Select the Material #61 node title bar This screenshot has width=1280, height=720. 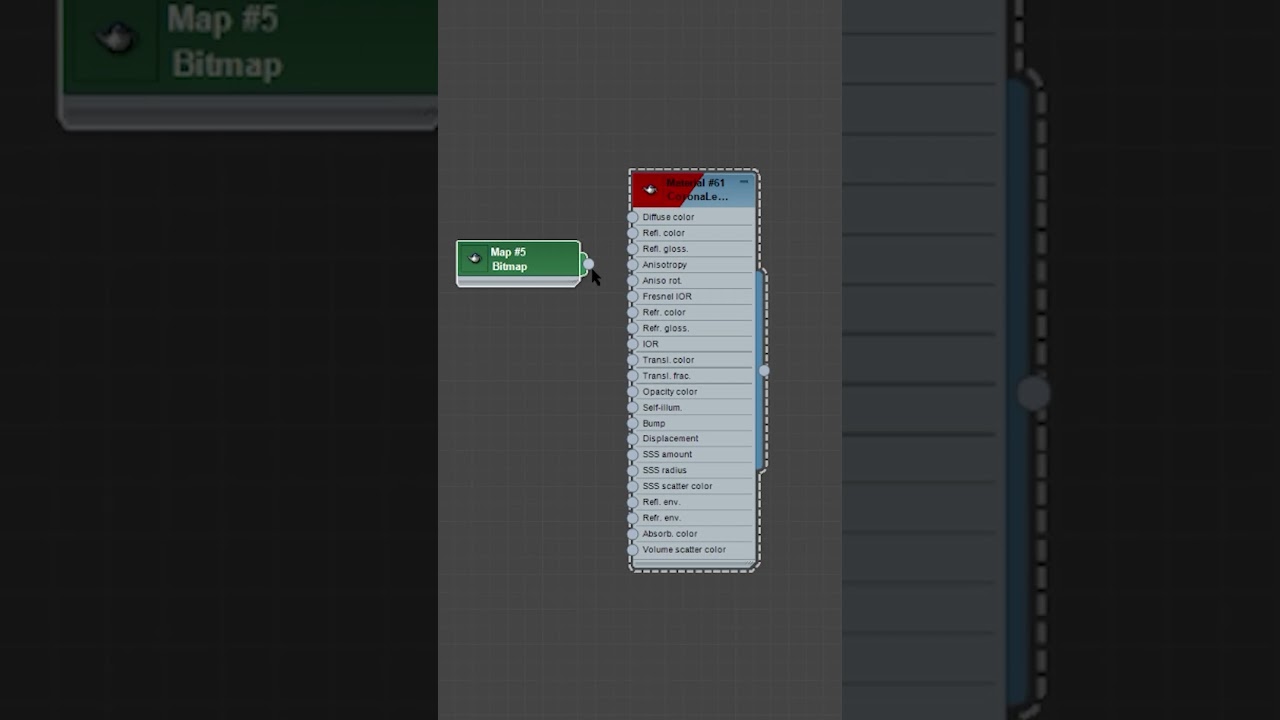tap(694, 189)
